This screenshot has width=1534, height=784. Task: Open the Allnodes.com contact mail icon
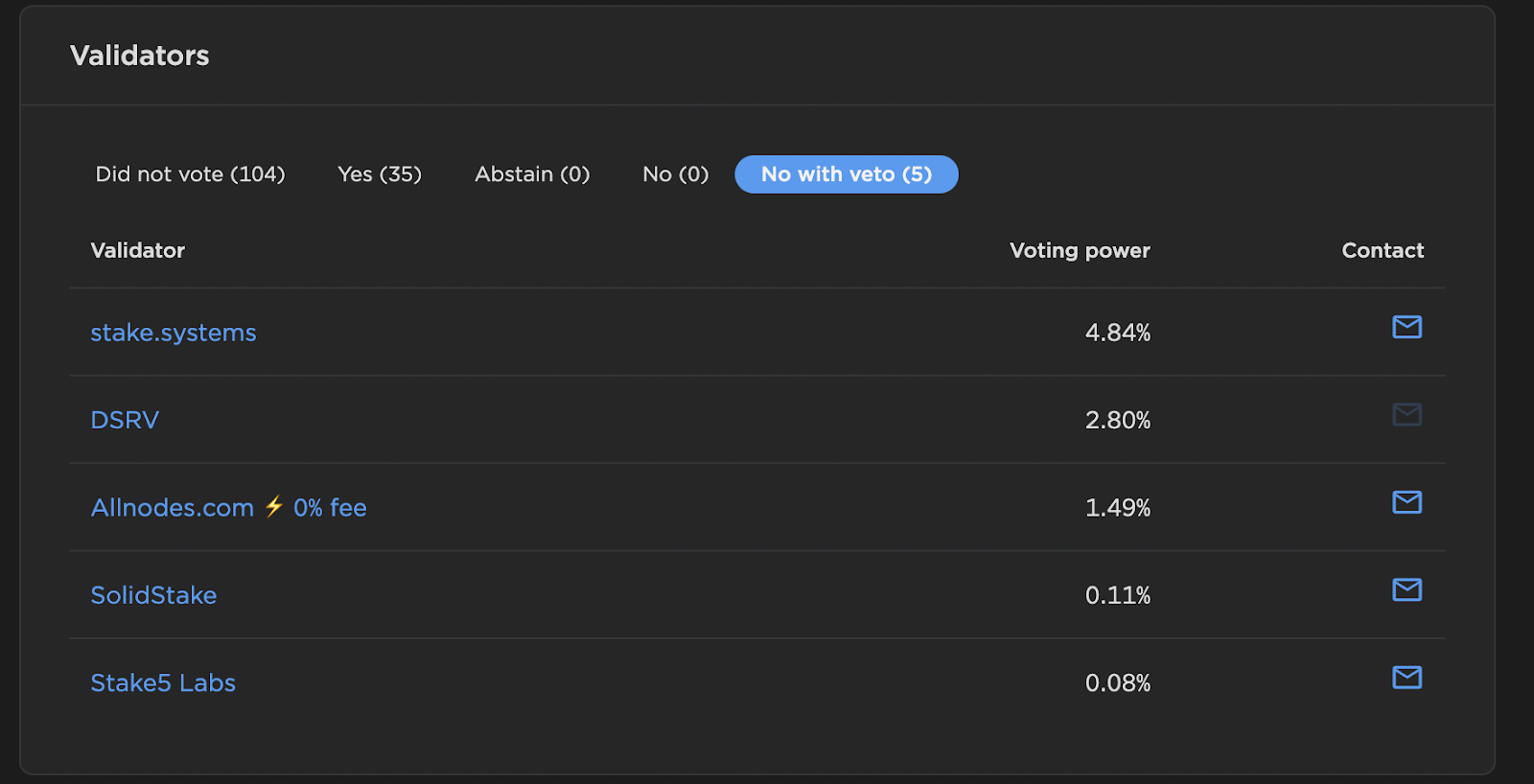point(1406,502)
